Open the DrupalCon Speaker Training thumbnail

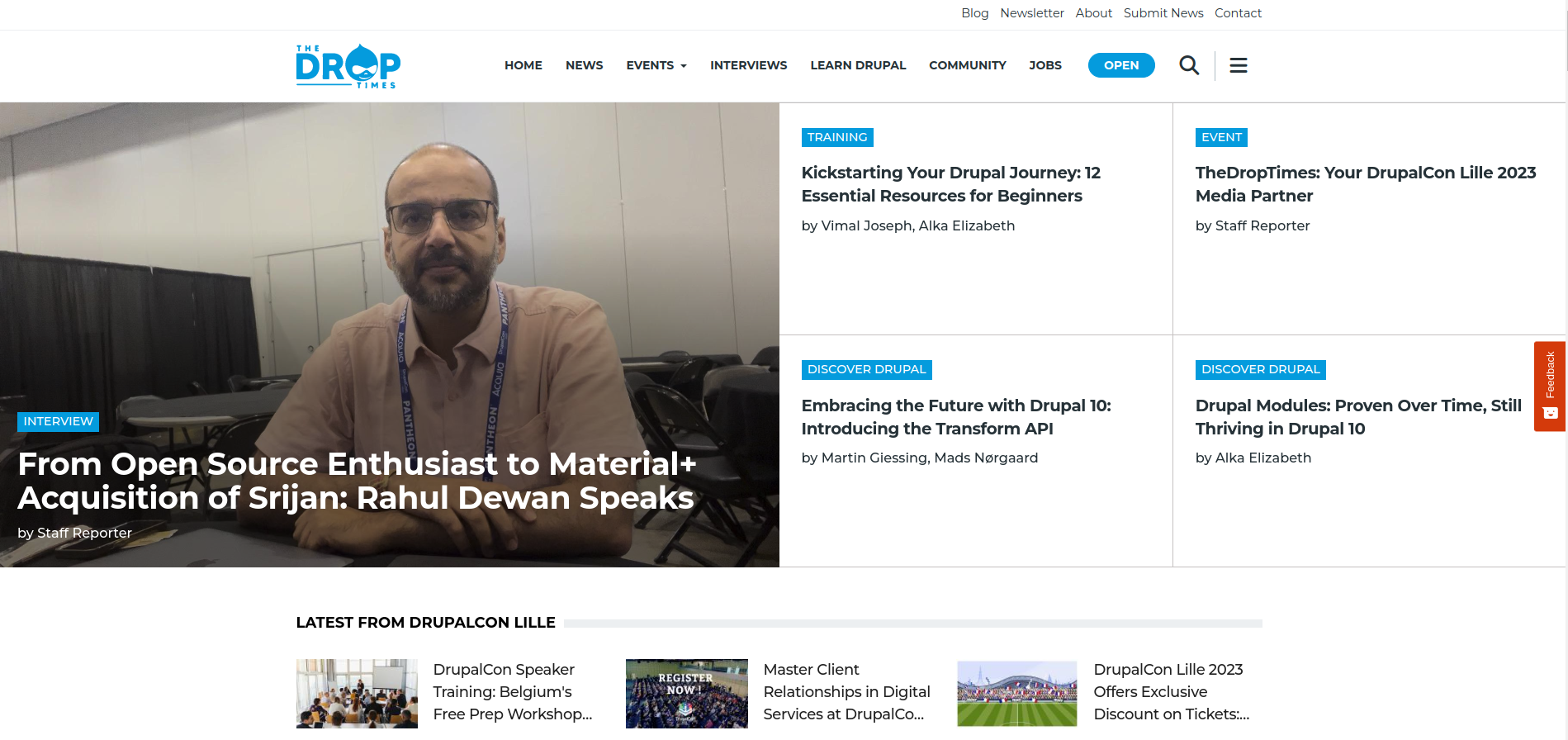click(357, 693)
